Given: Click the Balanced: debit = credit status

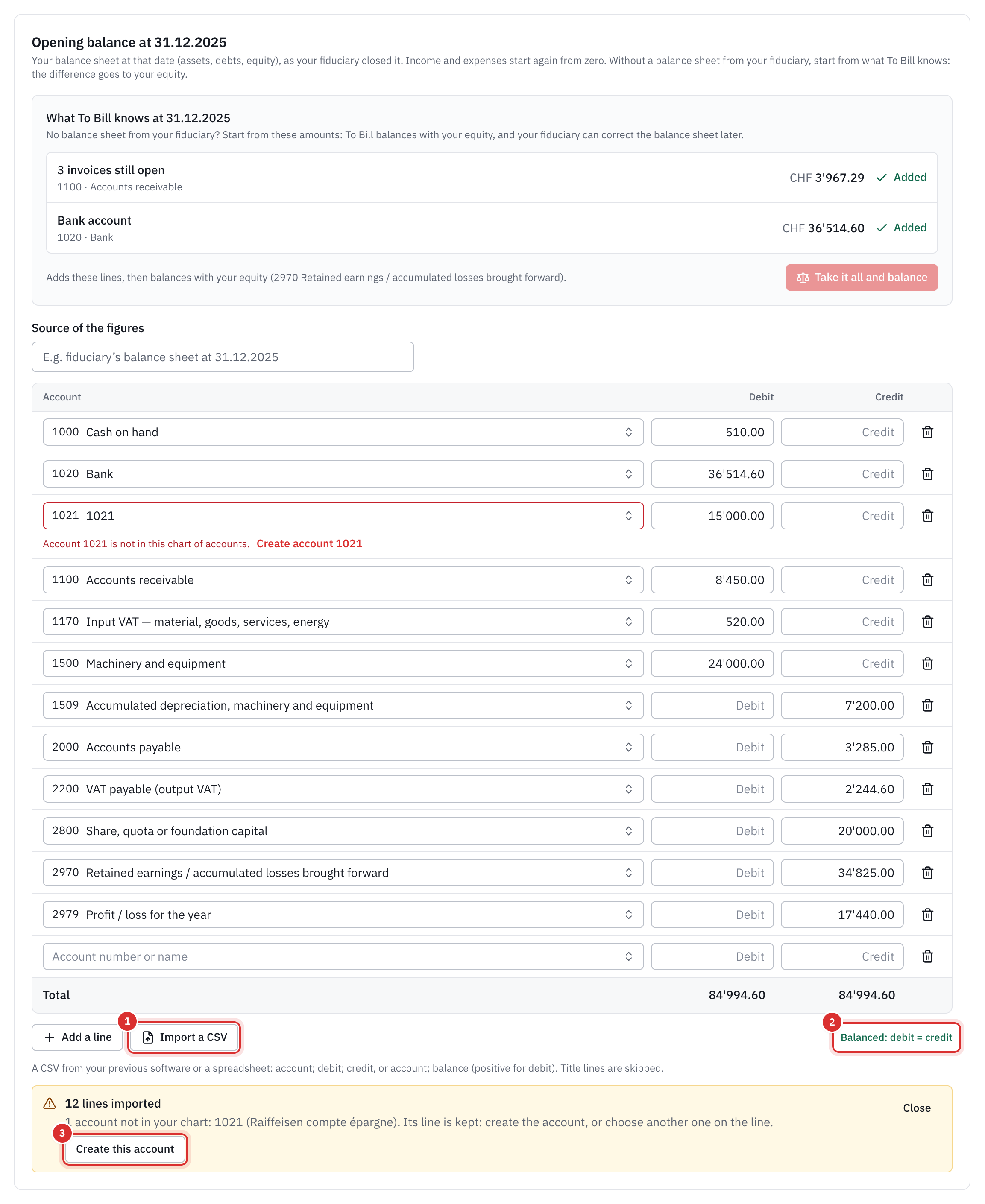Looking at the screenshot, I should tap(896, 1037).
